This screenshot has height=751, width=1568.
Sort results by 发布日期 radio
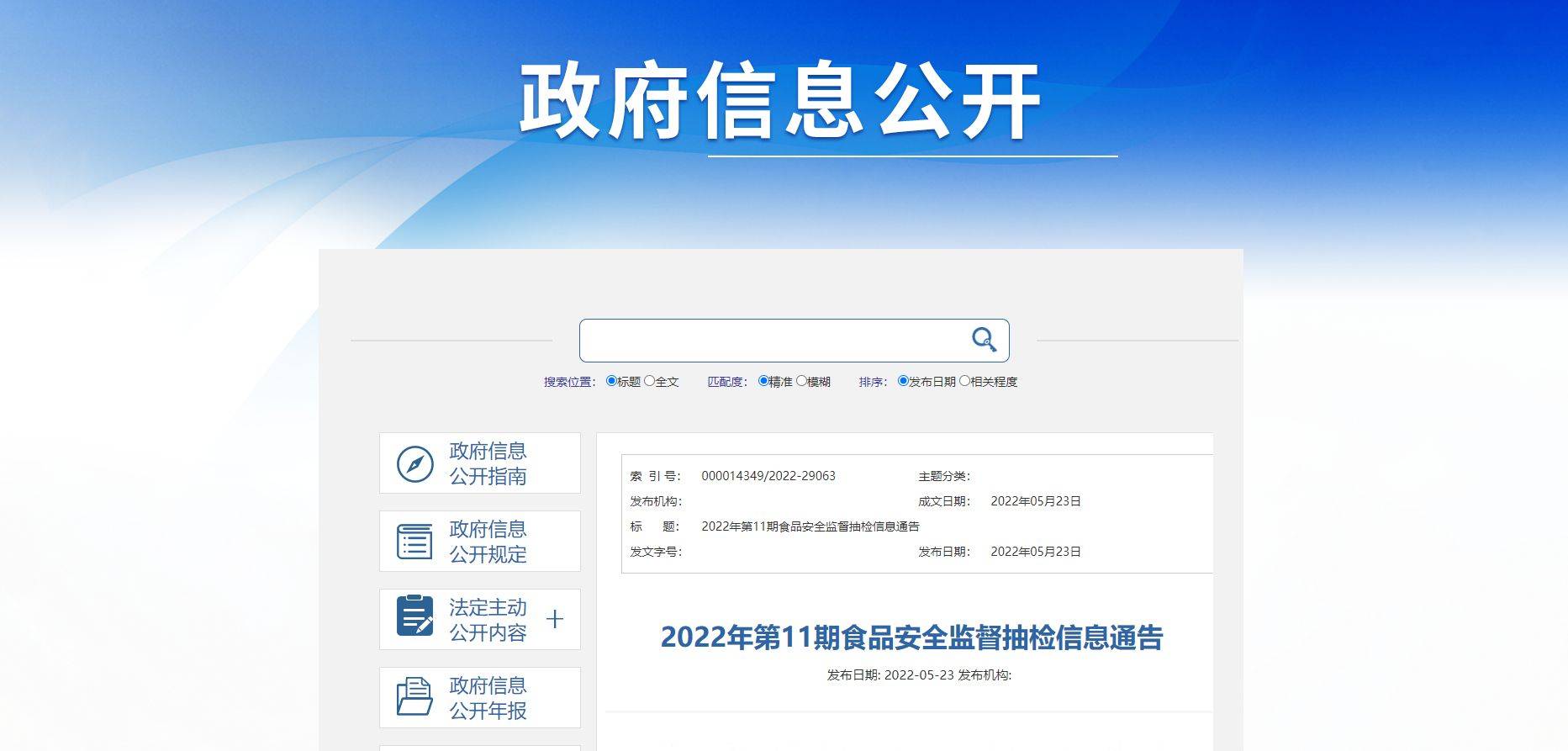pyautogui.click(x=903, y=381)
